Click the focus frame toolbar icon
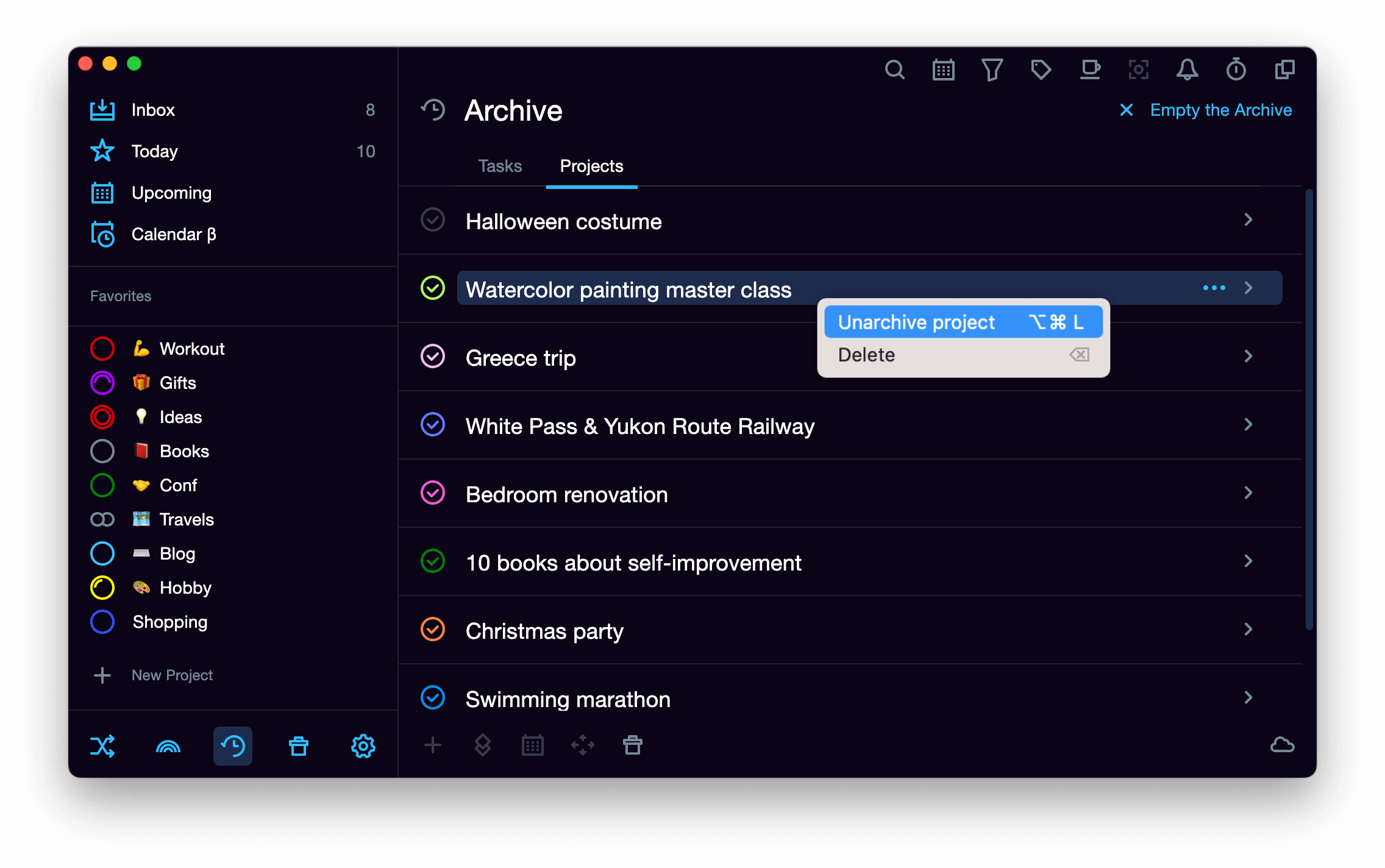1385x868 pixels. (x=1138, y=70)
